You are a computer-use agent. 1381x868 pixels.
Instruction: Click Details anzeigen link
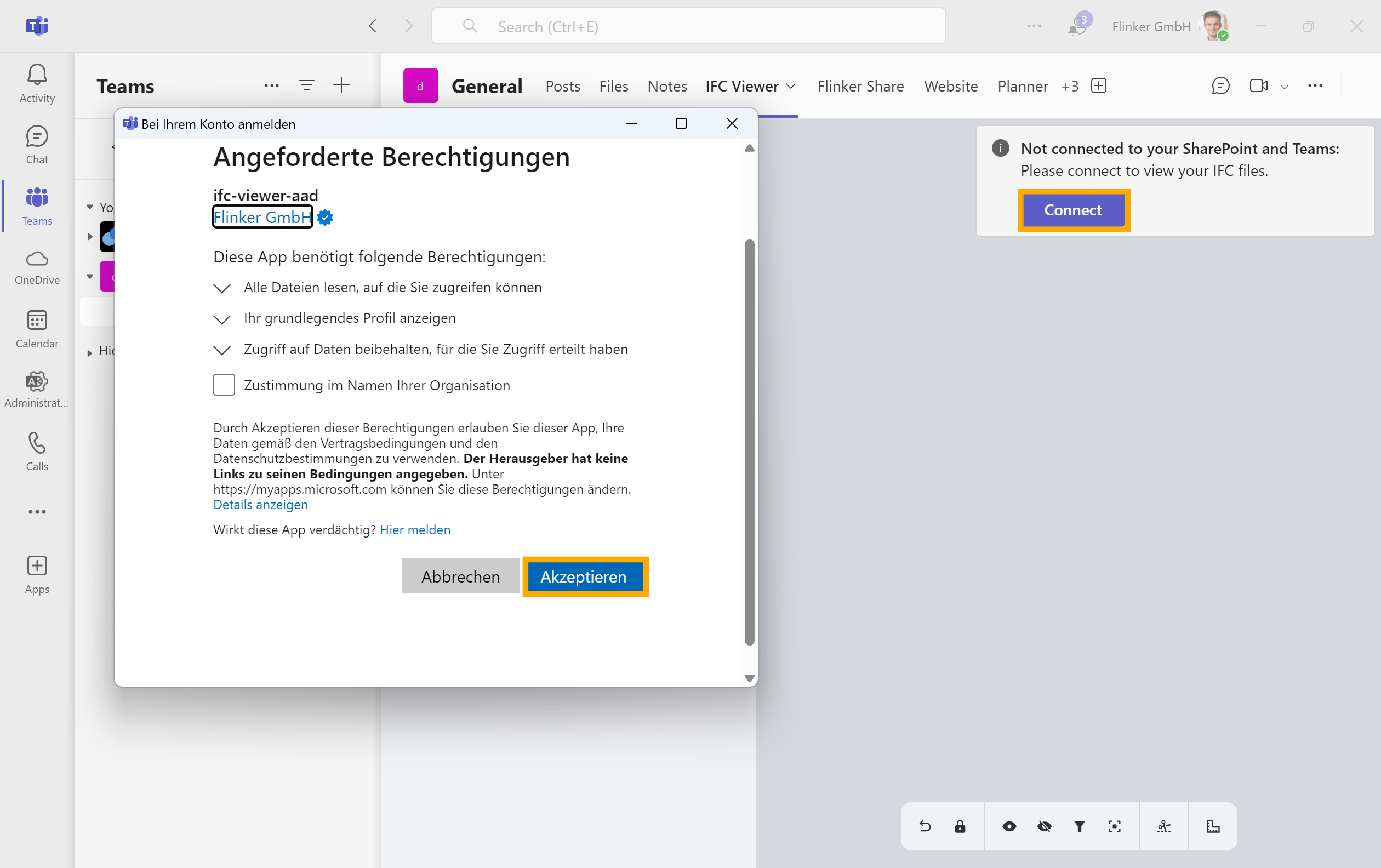(x=261, y=504)
